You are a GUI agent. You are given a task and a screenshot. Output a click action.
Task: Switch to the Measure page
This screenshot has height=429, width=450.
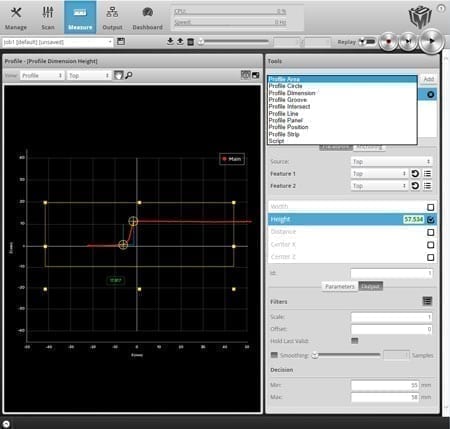(80, 17)
